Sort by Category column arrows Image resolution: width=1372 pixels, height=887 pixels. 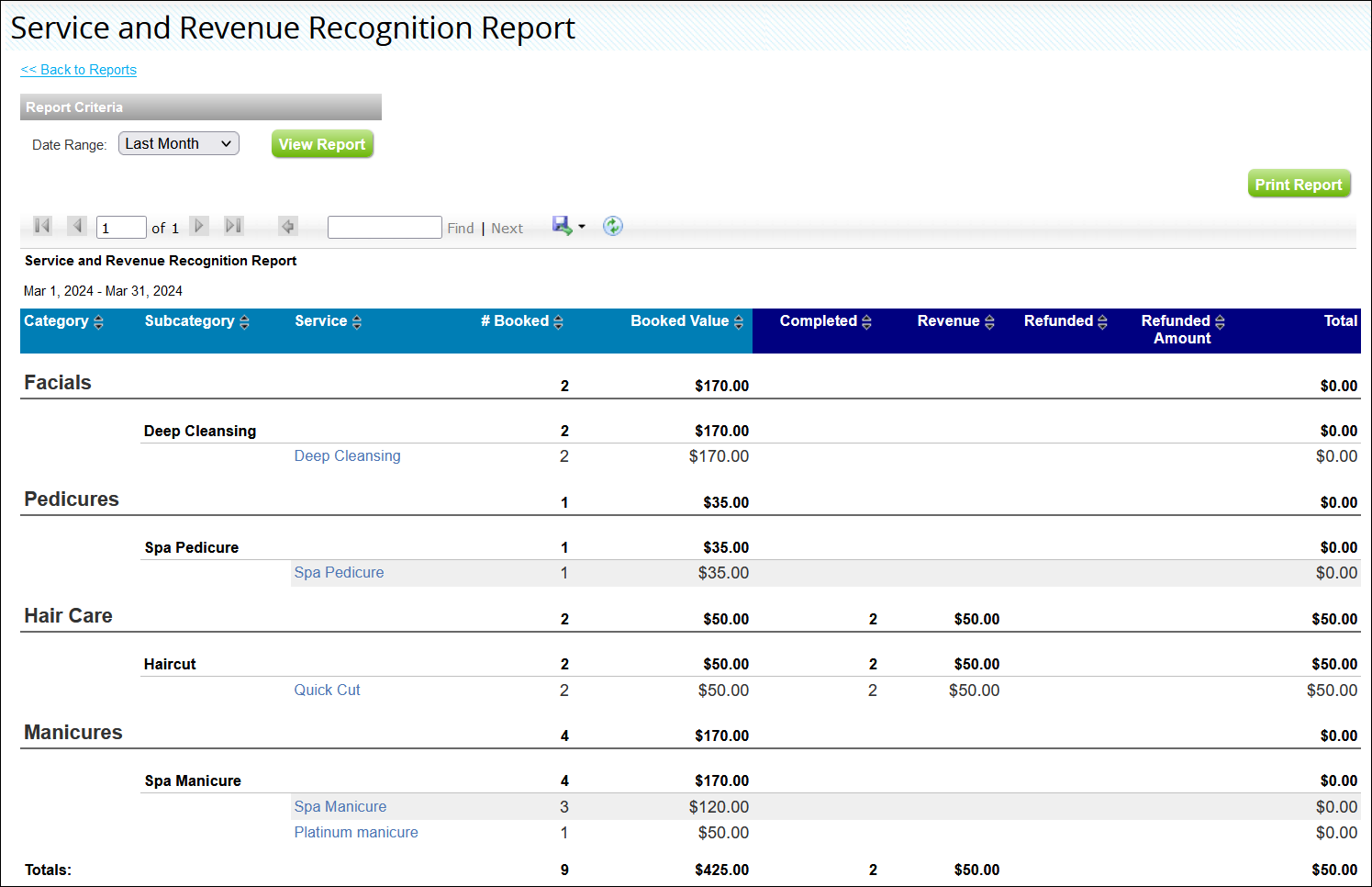click(x=99, y=321)
